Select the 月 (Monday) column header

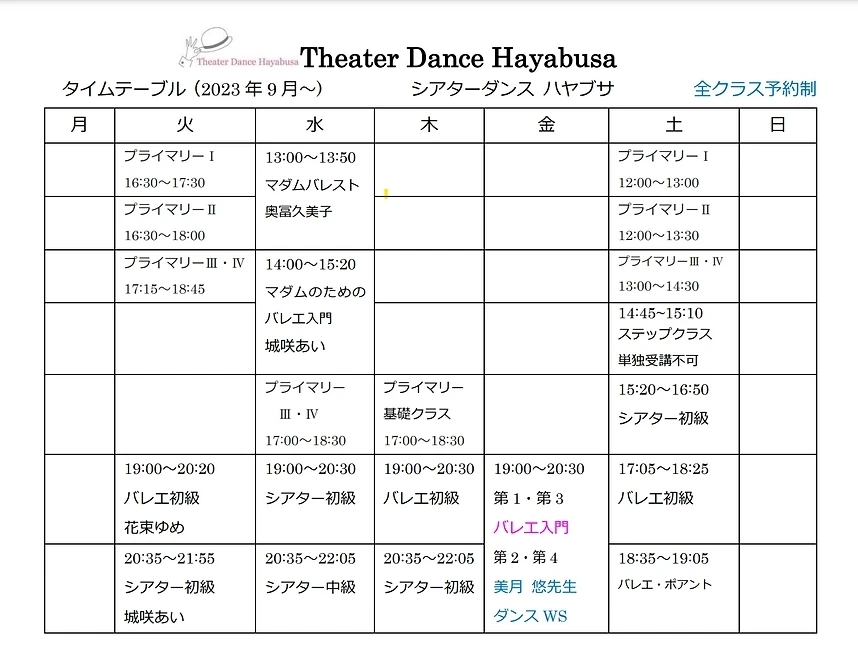(79, 125)
